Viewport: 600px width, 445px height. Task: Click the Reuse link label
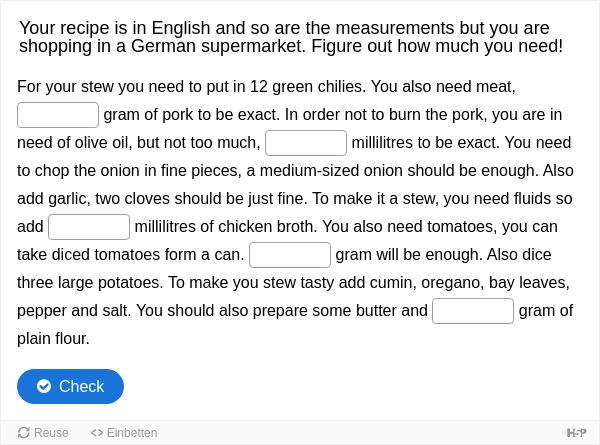click(x=51, y=433)
